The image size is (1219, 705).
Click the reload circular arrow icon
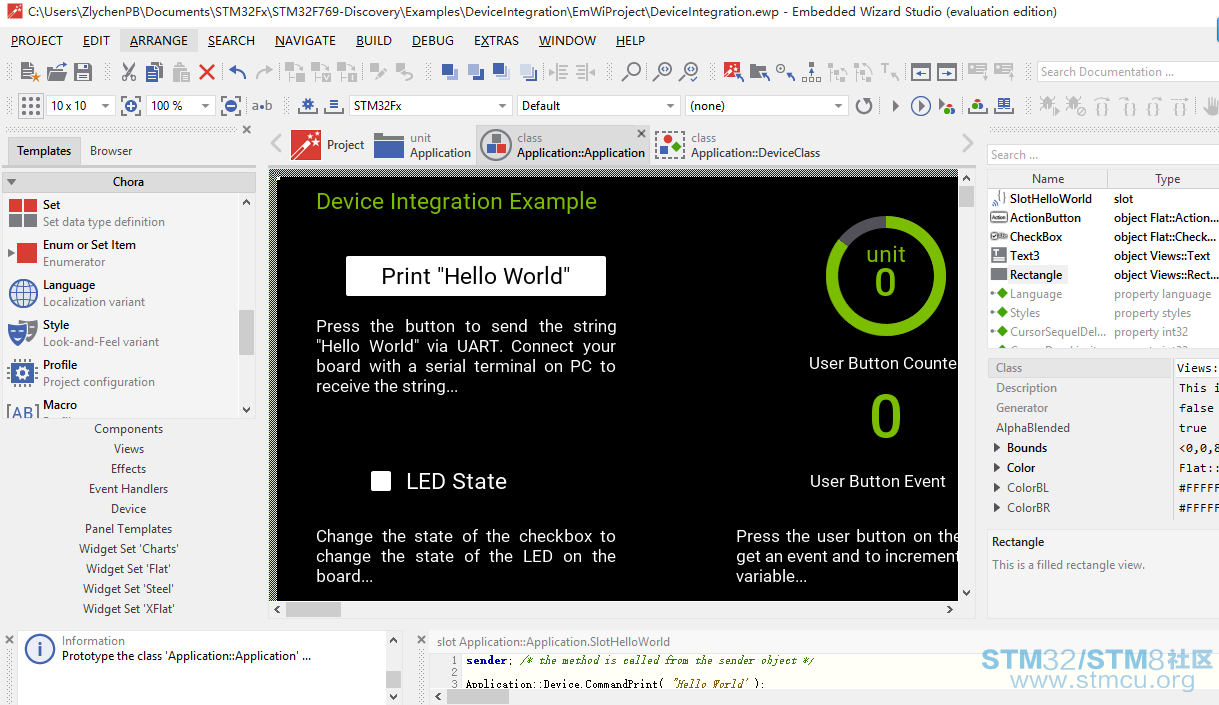(x=864, y=106)
